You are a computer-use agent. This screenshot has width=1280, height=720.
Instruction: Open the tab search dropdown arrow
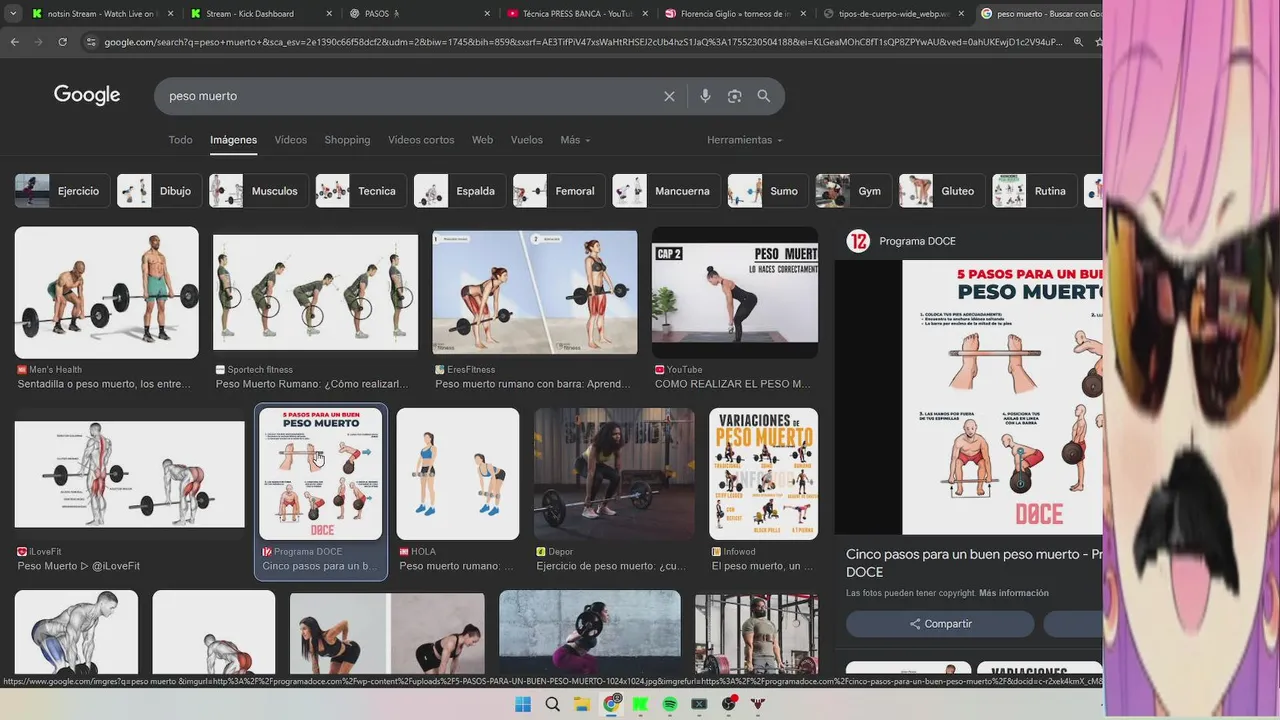coord(13,14)
